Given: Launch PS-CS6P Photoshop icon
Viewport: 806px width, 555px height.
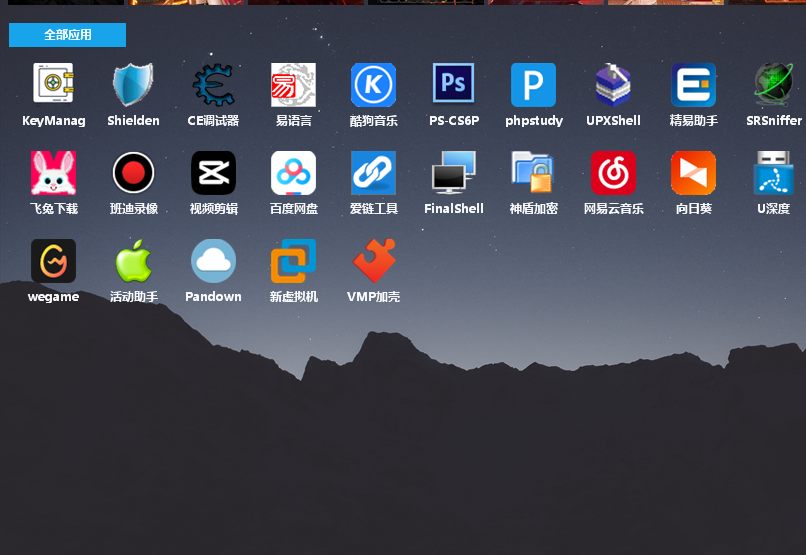Looking at the screenshot, I should pyautogui.click(x=453, y=85).
